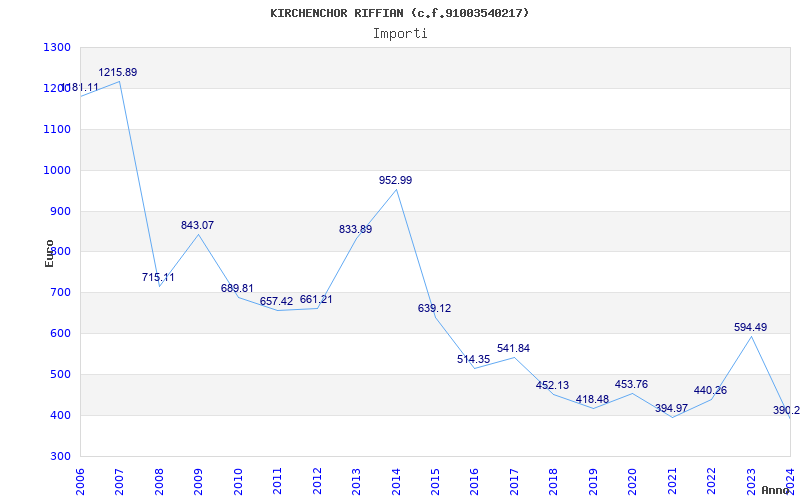Click the 453.76 value label
The width and height of the screenshot is (800, 500).
point(632,385)
